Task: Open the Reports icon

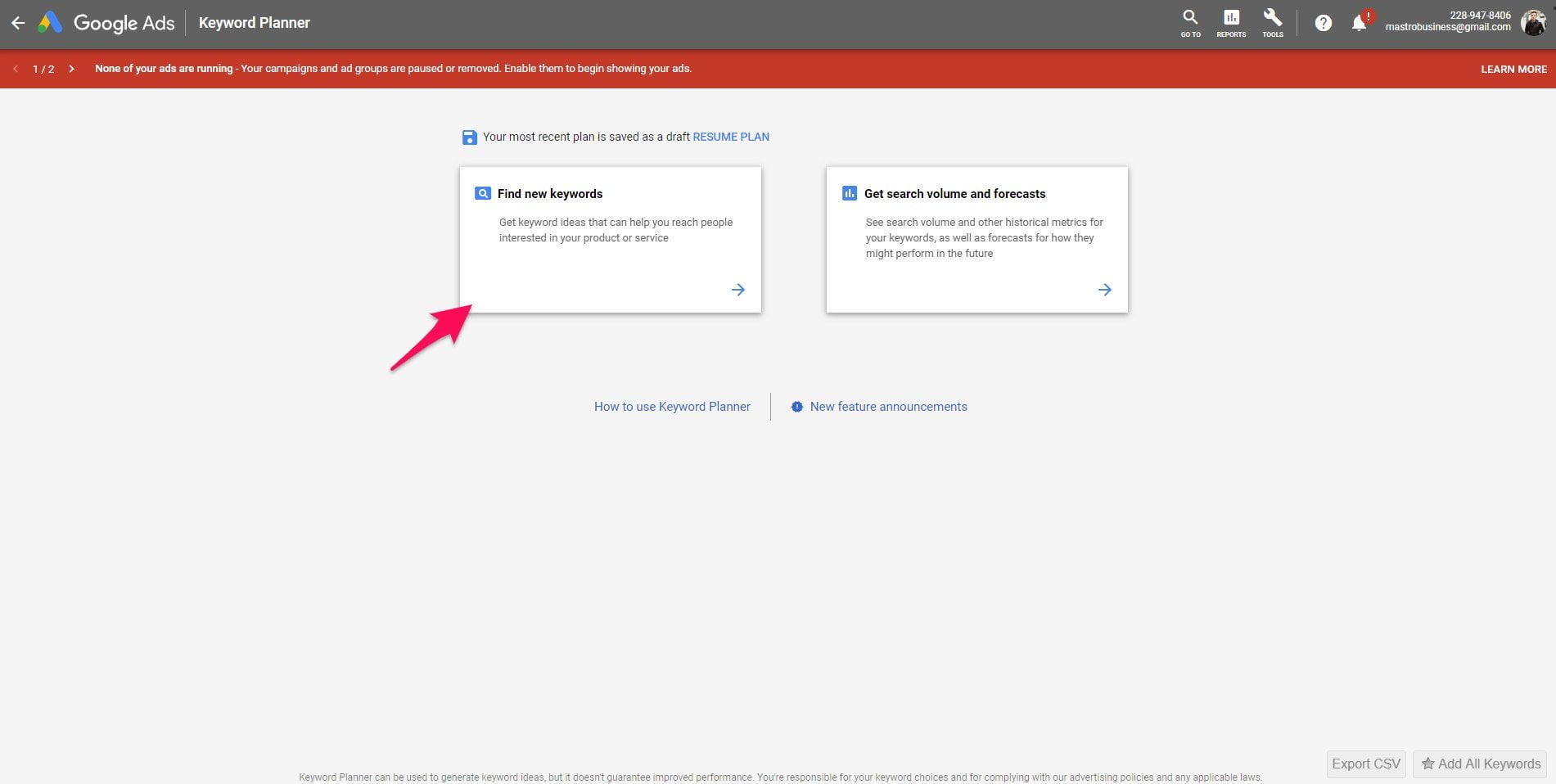Action: point(1231,23)
